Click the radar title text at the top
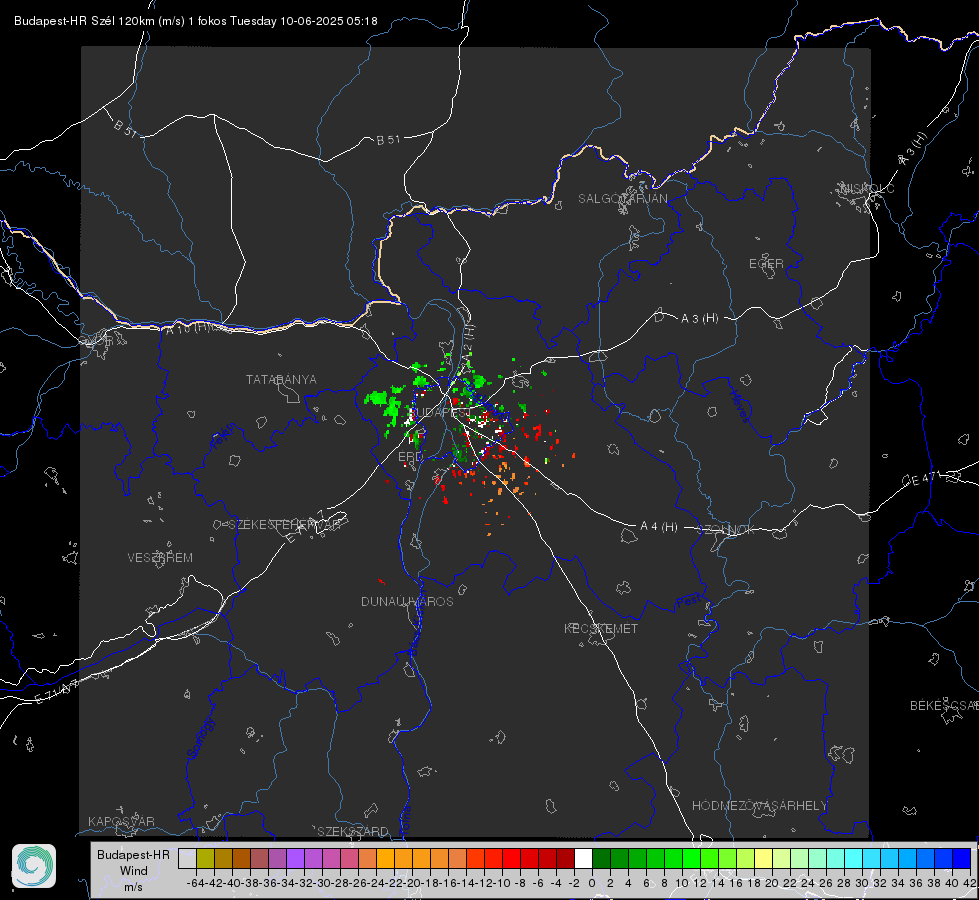Image resolution: width=979 pixels, height=900 pixels. 195,21
